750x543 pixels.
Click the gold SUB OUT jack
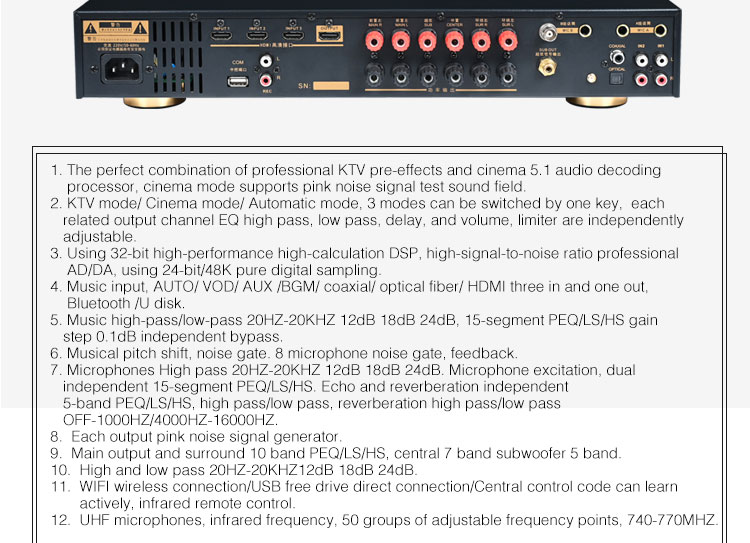click(547, 67)
